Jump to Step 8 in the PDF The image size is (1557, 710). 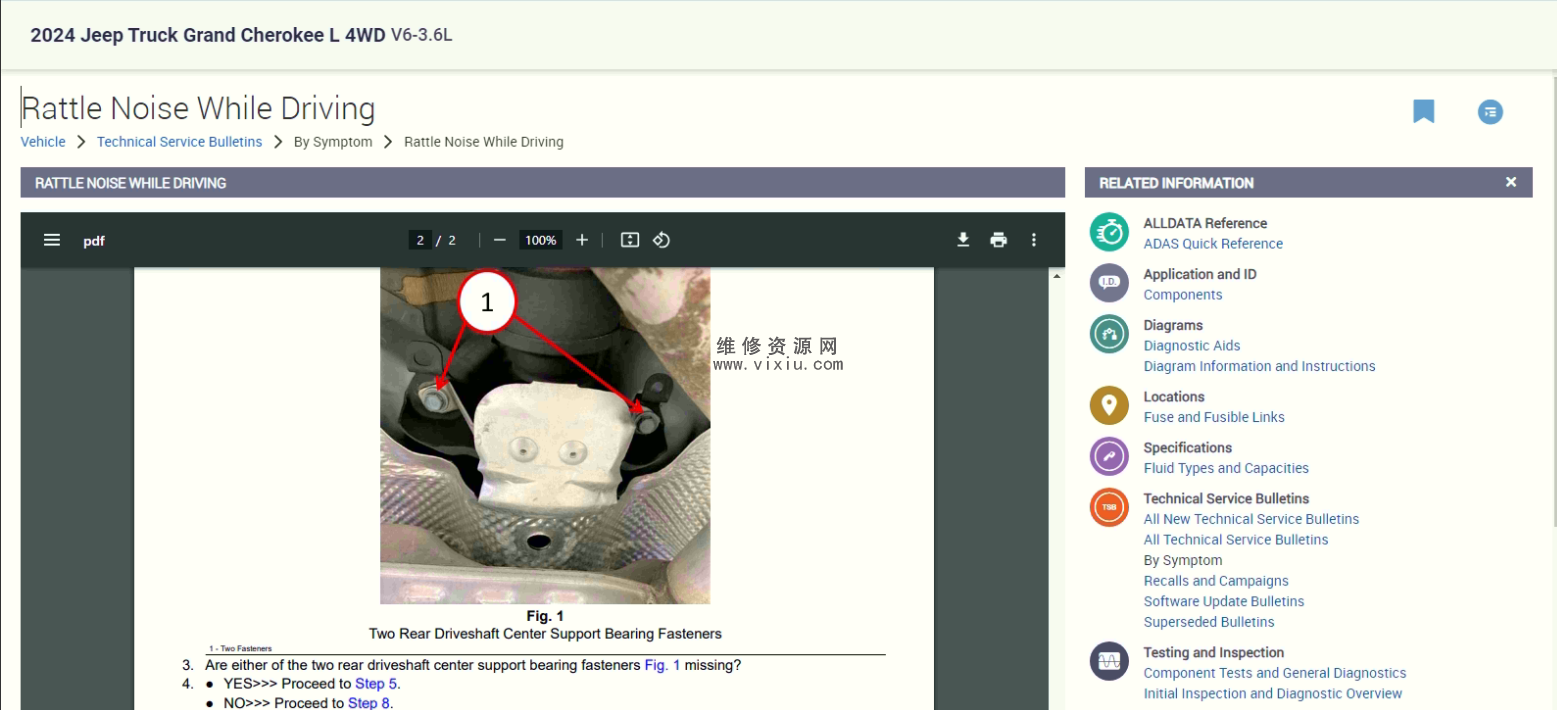click(x=369, y=703)
